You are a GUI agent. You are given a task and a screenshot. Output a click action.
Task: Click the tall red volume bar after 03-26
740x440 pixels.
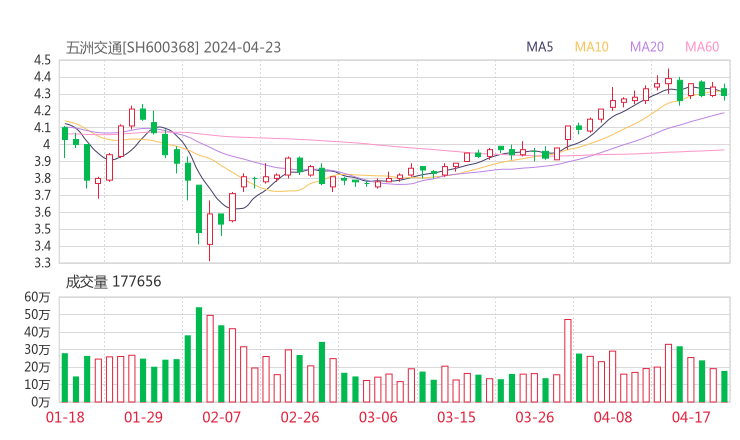(x=568, y=361)
